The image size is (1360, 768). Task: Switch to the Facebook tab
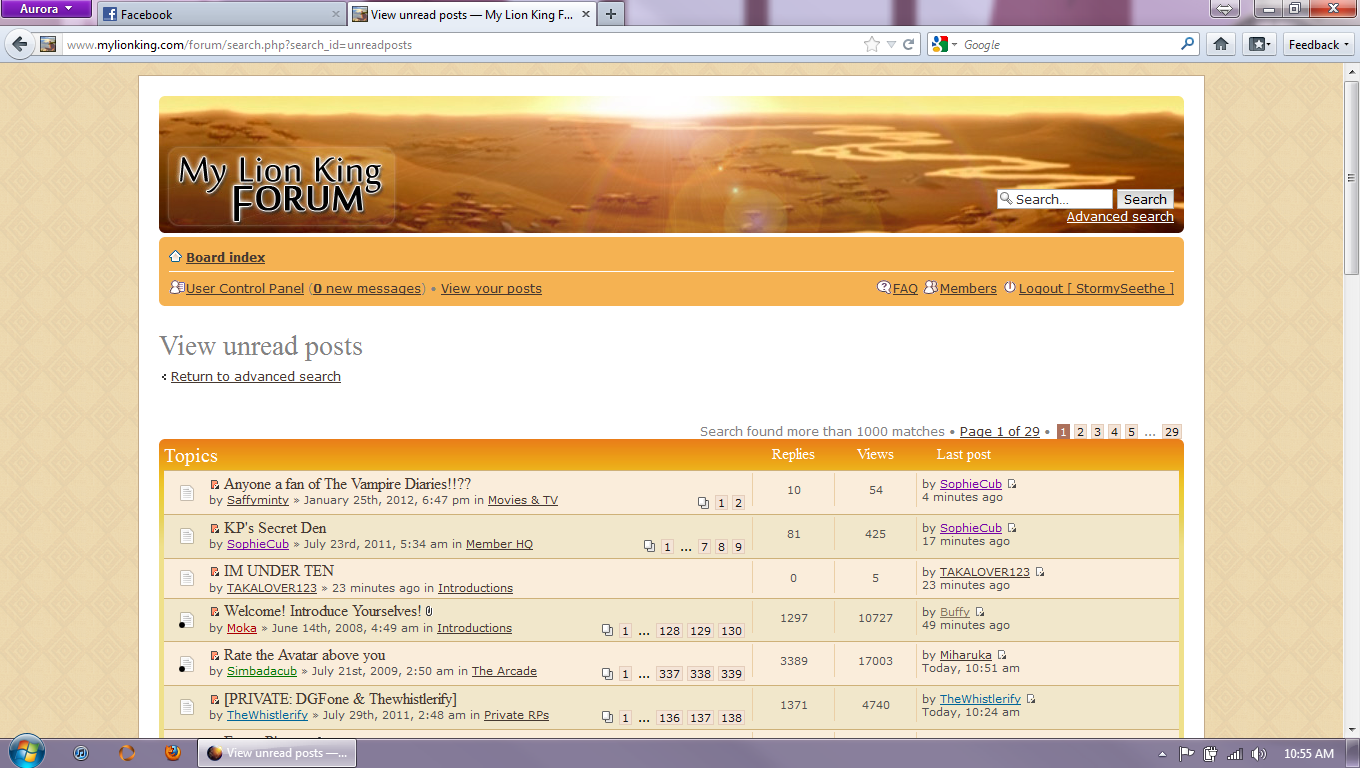click(x=220, y=14)
